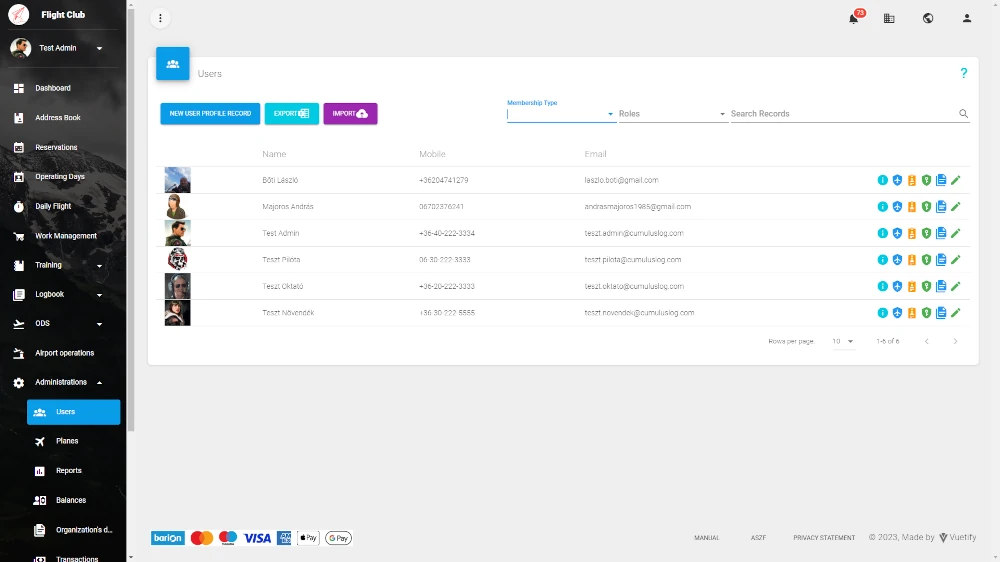
Task: Open documents icon for Majoros András
Action: (941, 207)
